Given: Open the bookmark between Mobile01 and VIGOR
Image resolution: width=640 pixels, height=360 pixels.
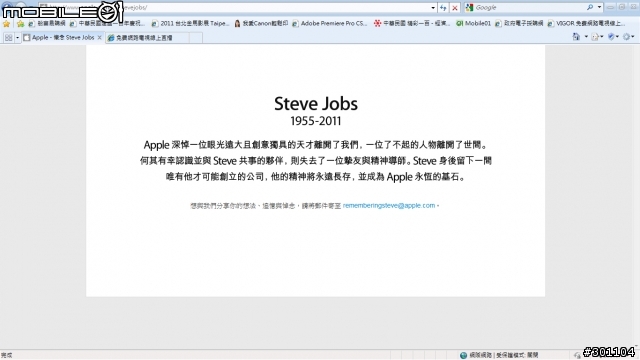Looking at the screenshot, I should click(519, 24).
